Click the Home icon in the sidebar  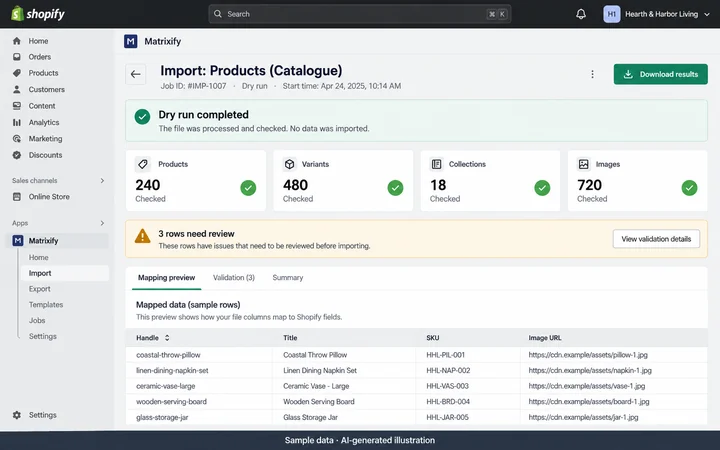pyautogui.click(x=17, y=41)
